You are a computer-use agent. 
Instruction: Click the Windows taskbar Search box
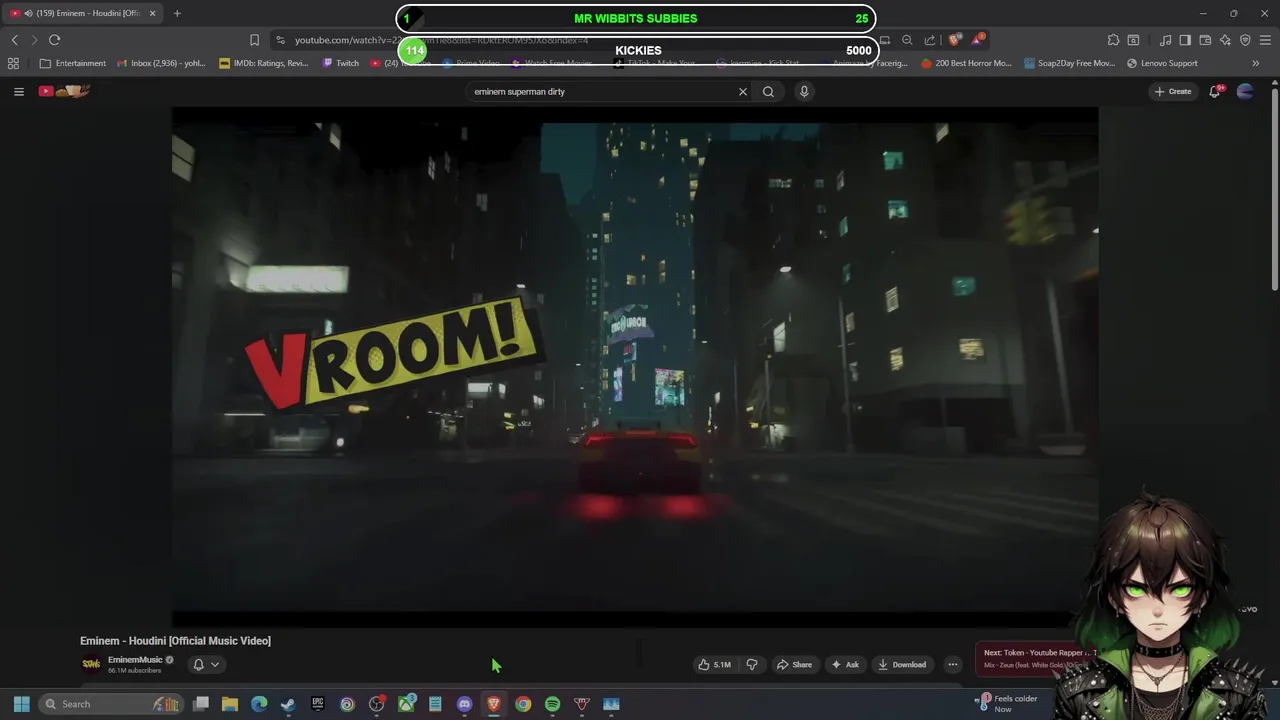tap(112, 704)
